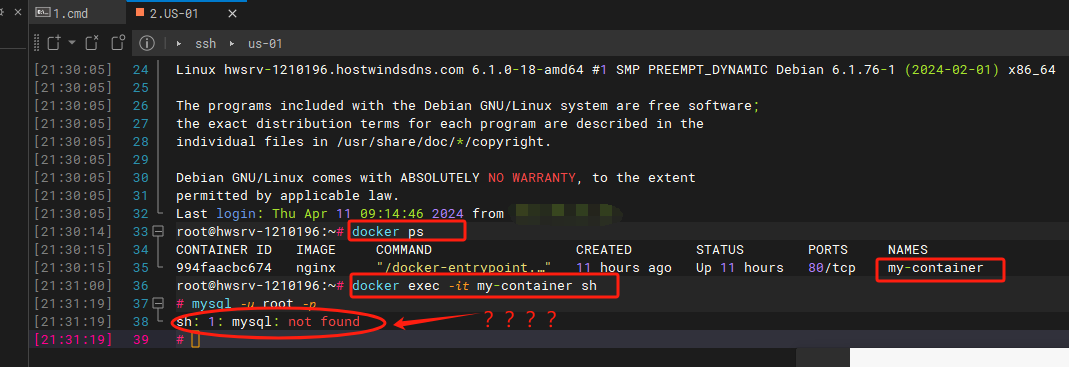Click the toolbar drag handle grip

(x=35, y=43)
